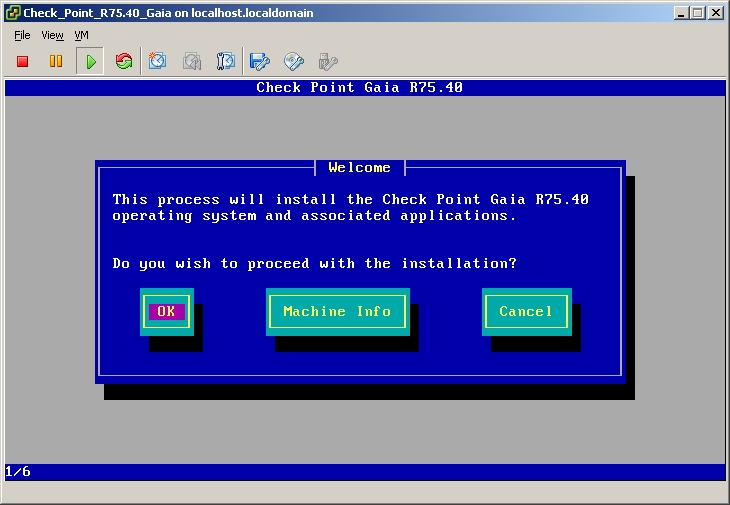Click the USB device connection icon
Viewport: 730px width, 505px height.
pyautogui.click(x=328, y=61)
